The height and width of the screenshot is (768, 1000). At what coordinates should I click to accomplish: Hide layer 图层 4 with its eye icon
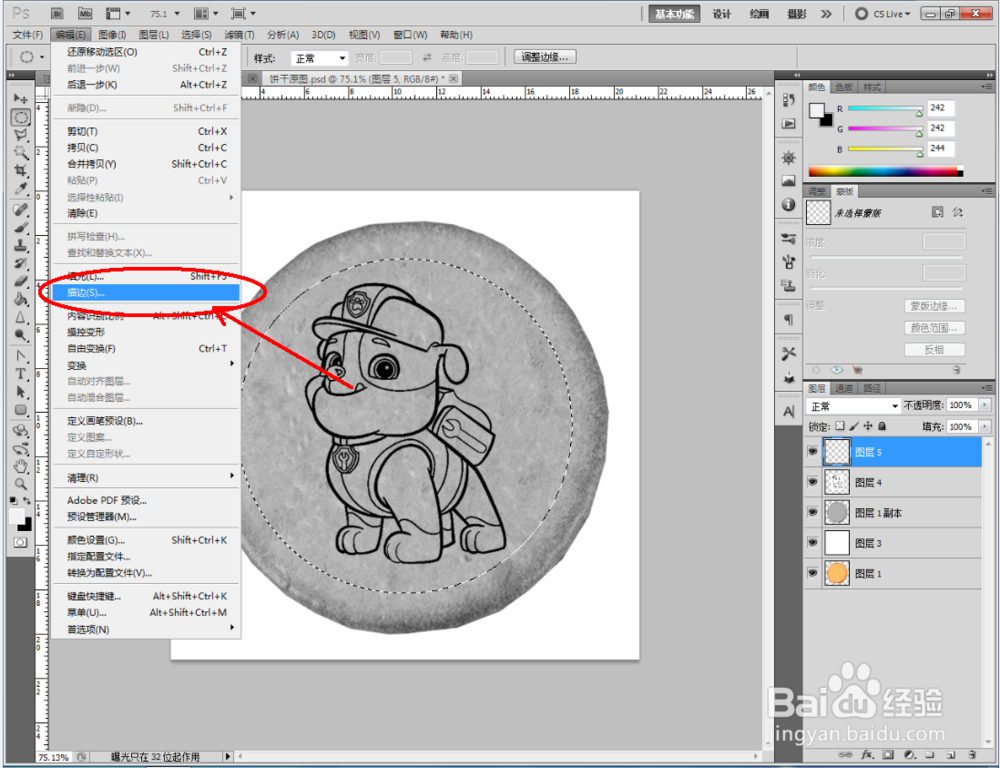(812, 482)
